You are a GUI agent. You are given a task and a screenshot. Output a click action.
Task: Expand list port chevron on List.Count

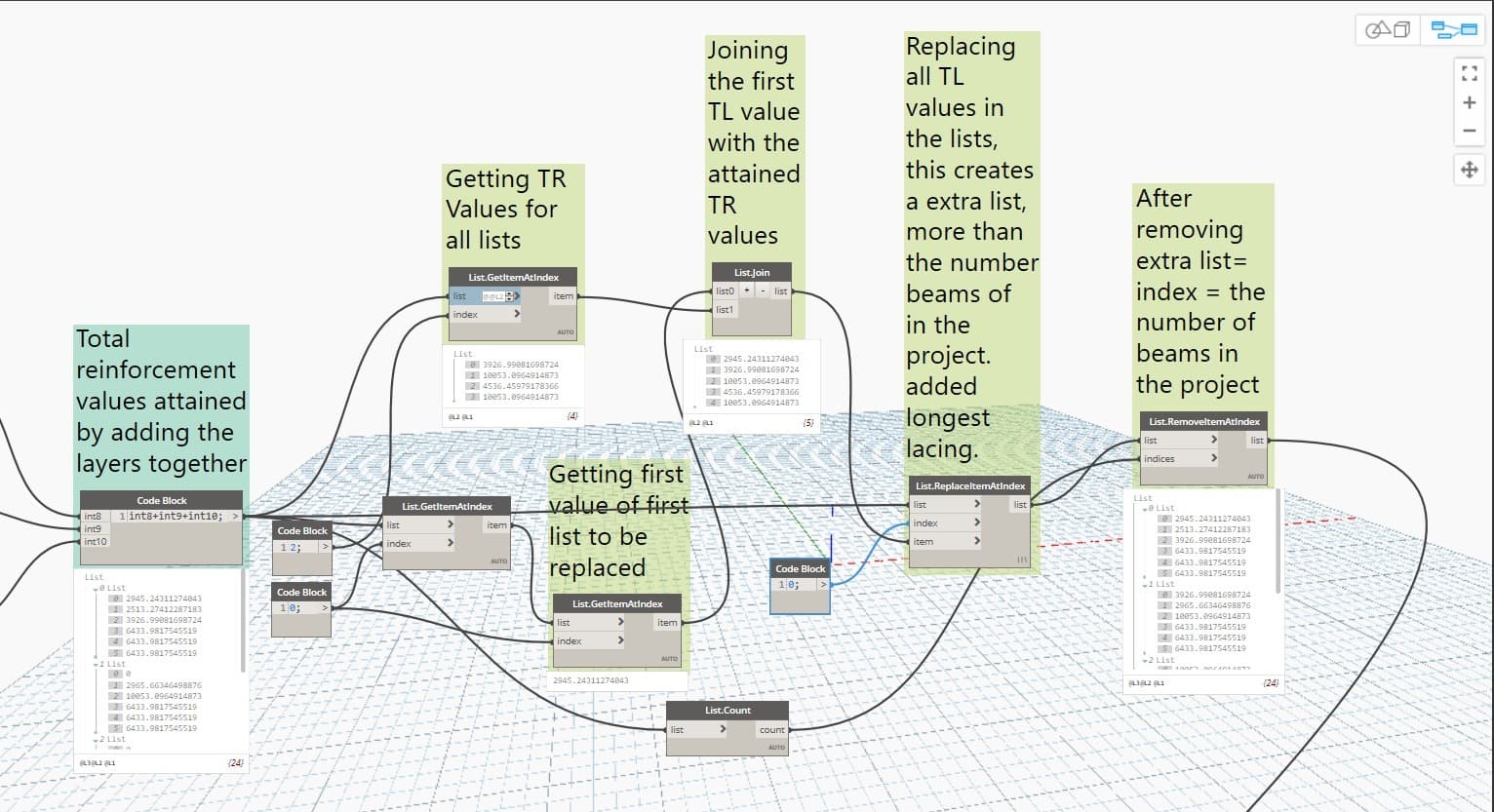(723, 729)
